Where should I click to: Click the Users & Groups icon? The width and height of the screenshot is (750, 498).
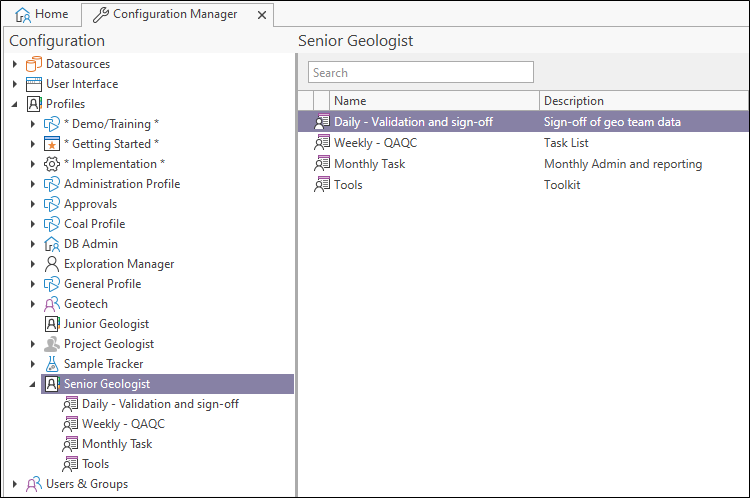click(35, 484)
